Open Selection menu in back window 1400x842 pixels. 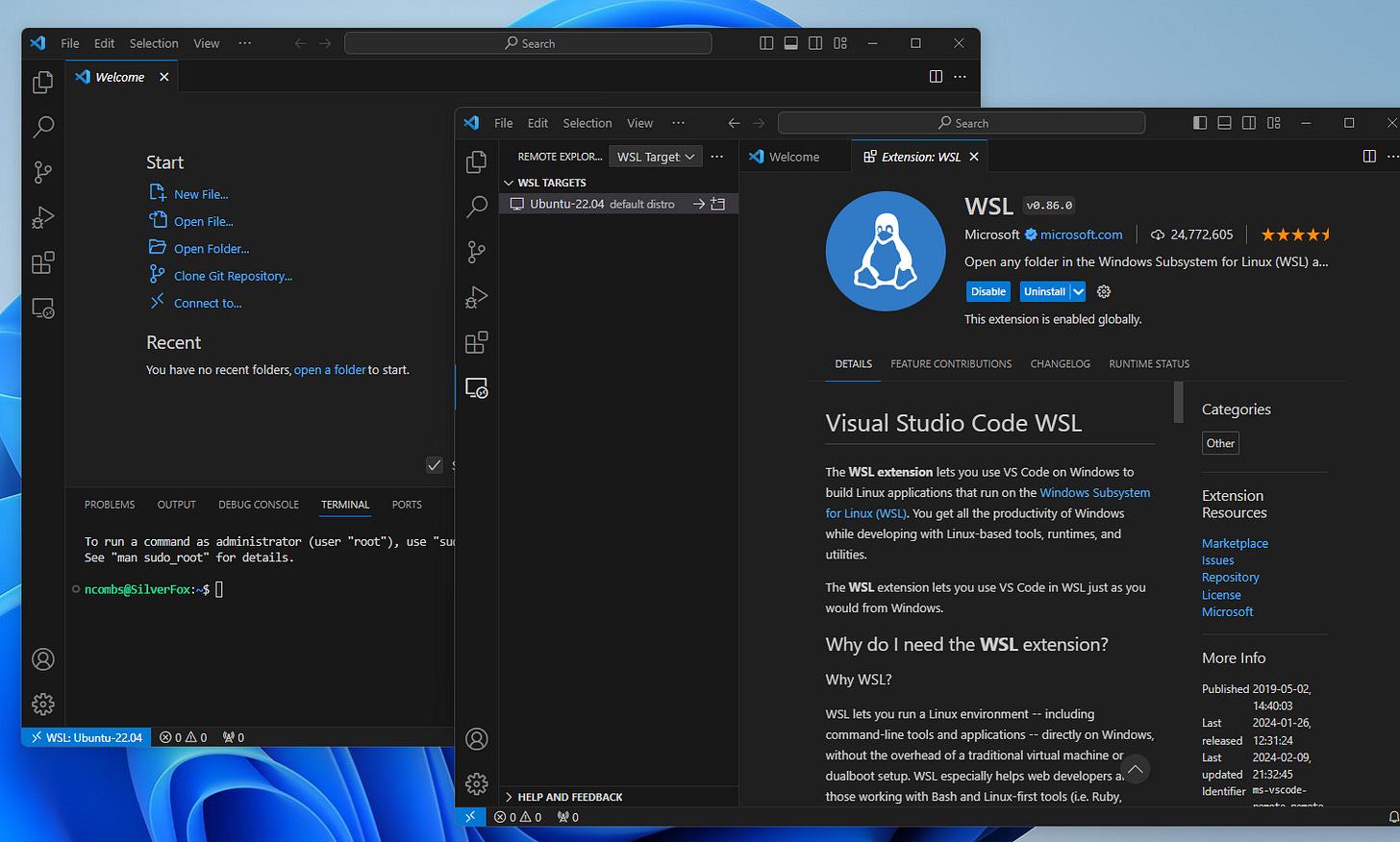click(154, 43)
